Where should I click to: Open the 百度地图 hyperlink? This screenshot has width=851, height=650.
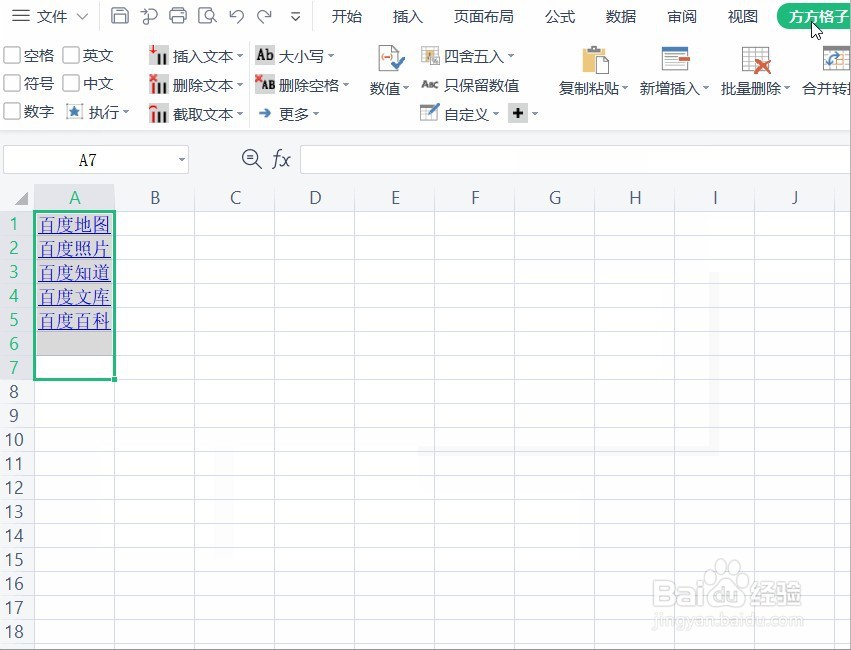(x=74, y=224)
